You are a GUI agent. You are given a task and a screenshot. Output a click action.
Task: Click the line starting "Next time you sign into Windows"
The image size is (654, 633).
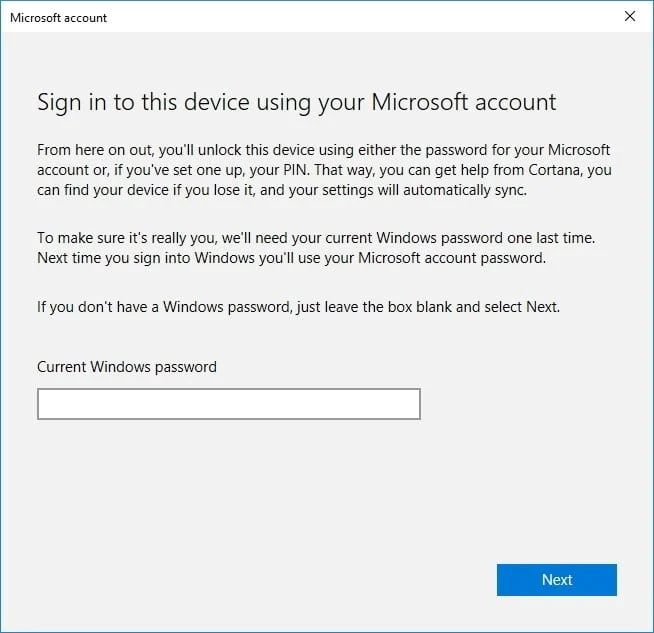(291, 258)
